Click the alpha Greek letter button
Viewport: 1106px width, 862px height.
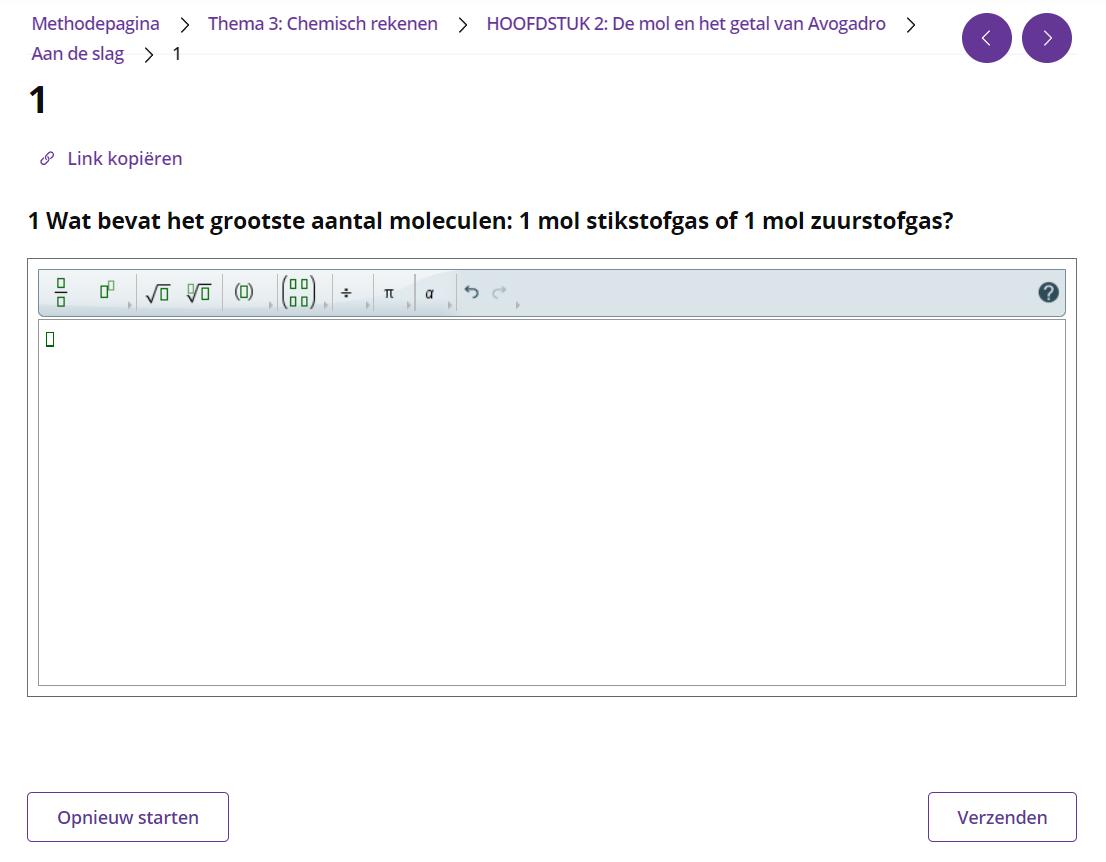point(429,293)
